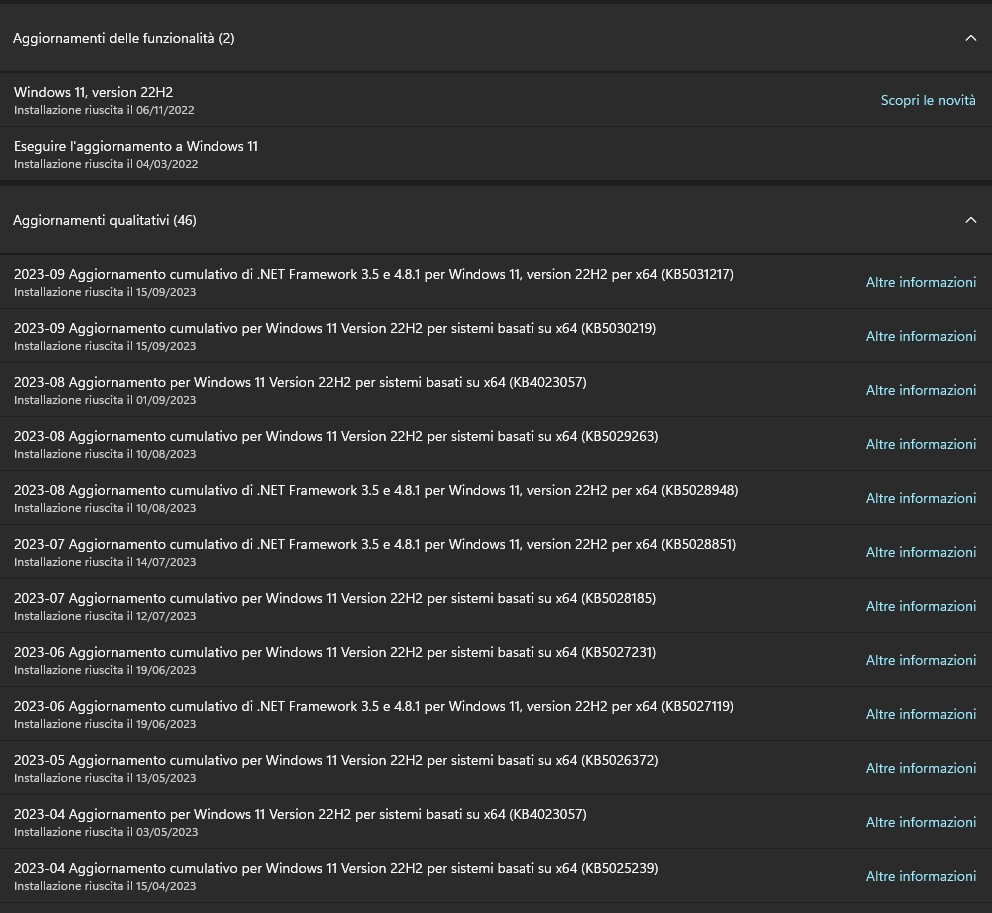This screenshot has width=992, height=913.
Task: Open Altre informazioni for KB5029263
Action: [920, 444]
